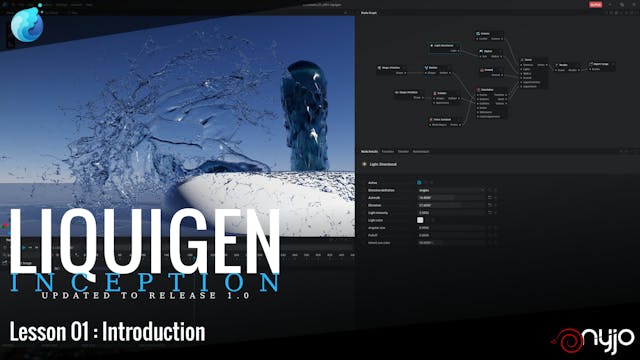Click the Angular size value field

[451, 228]
